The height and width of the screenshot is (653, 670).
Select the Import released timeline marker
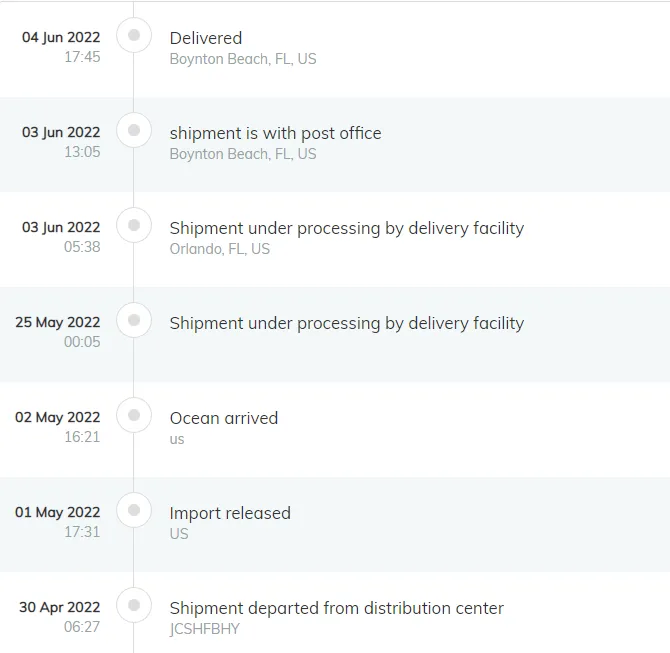pyautogui.click(x=134, y=510)
